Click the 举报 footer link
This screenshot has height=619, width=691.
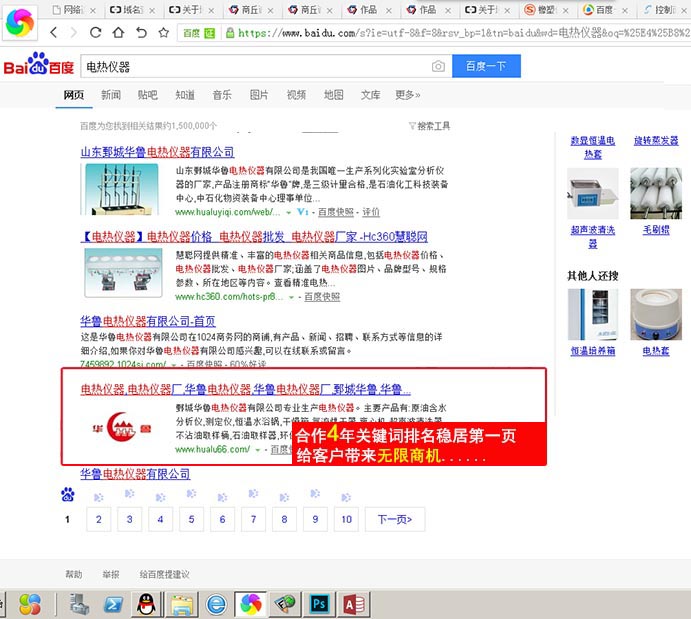(111, 574)
